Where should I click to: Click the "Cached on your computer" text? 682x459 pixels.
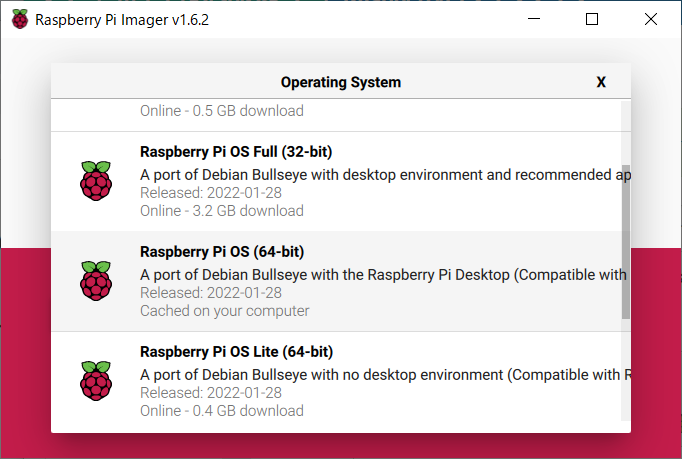(x=224, y=311)
